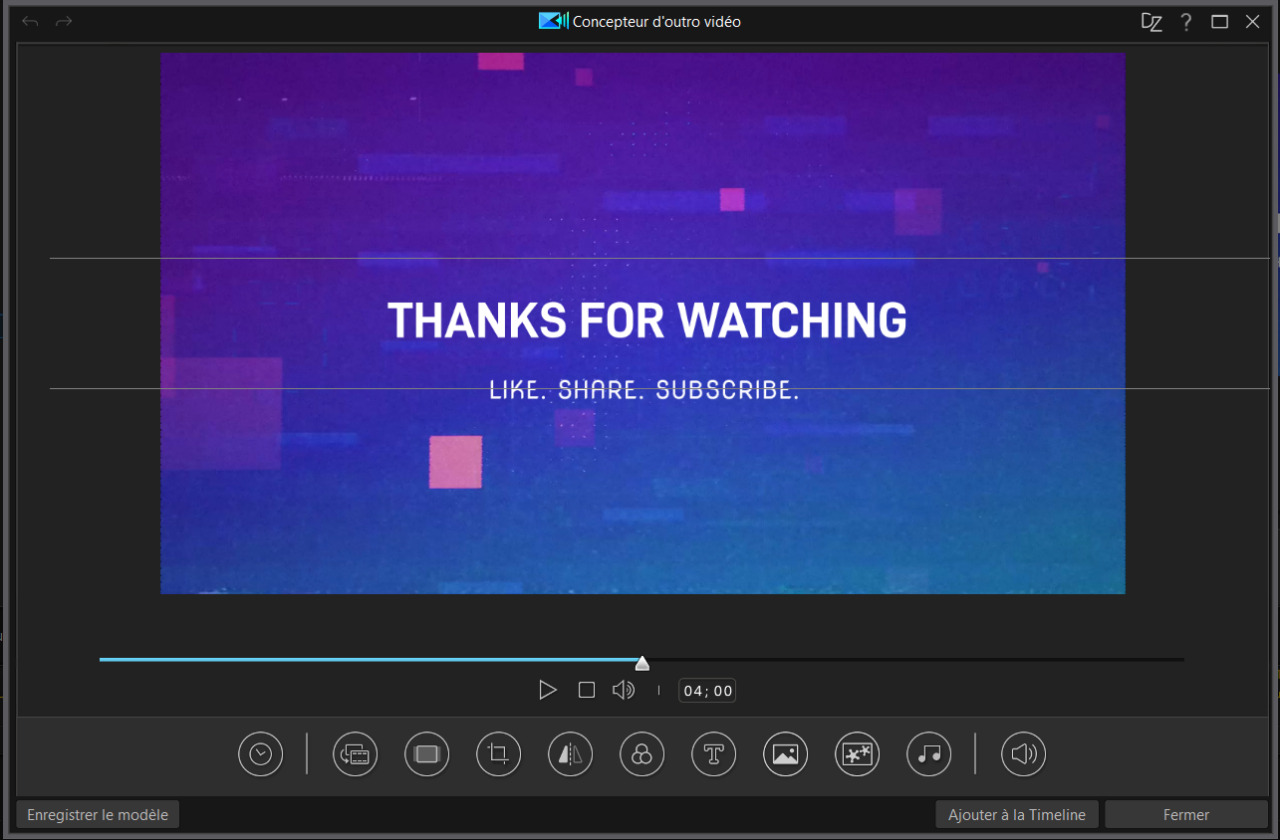Replace the background media clip
The height and width of the screenshot is (840, 1280).
[355, 754]
